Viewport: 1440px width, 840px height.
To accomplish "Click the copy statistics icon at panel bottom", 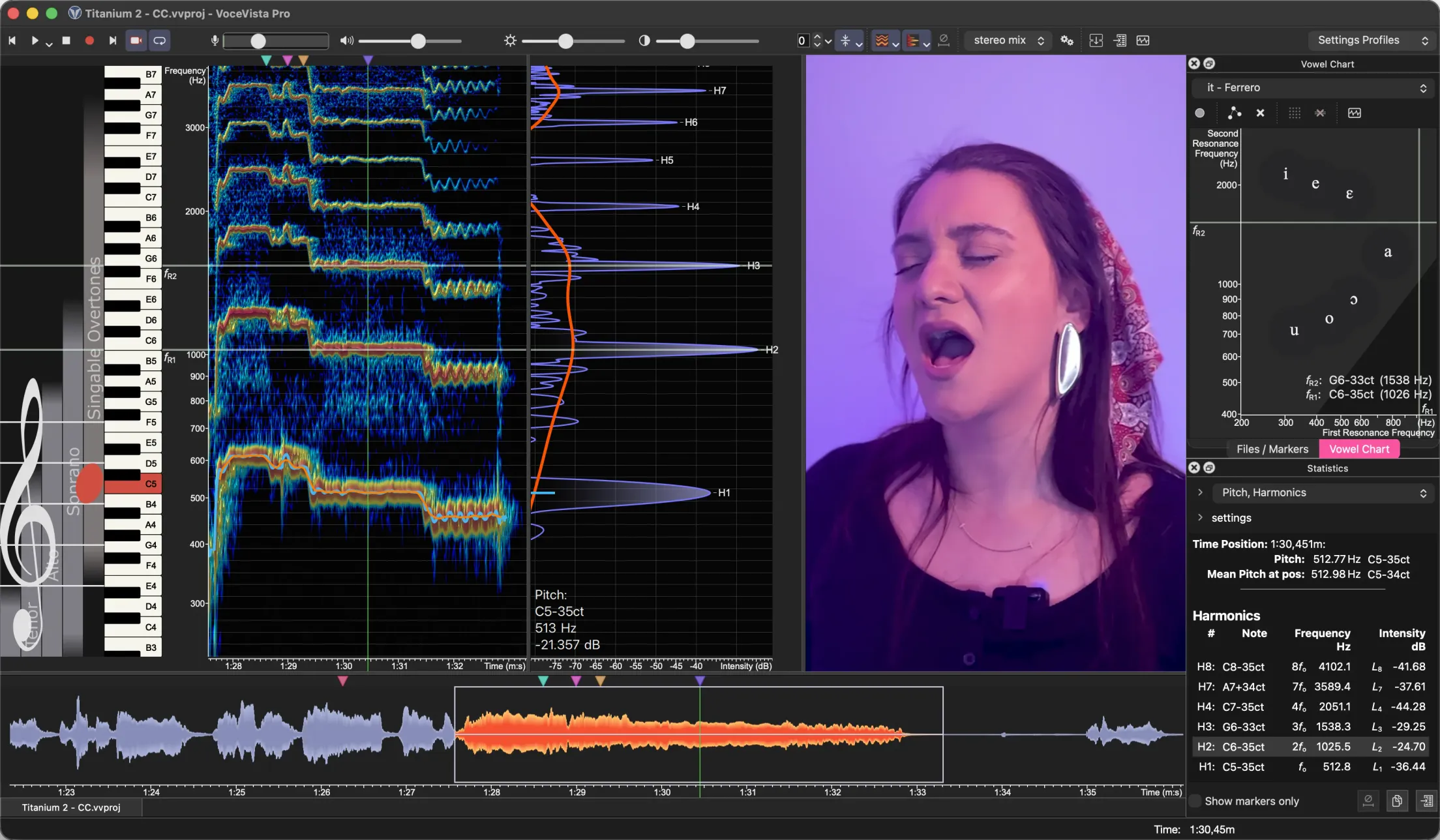I will (1397, 801).
